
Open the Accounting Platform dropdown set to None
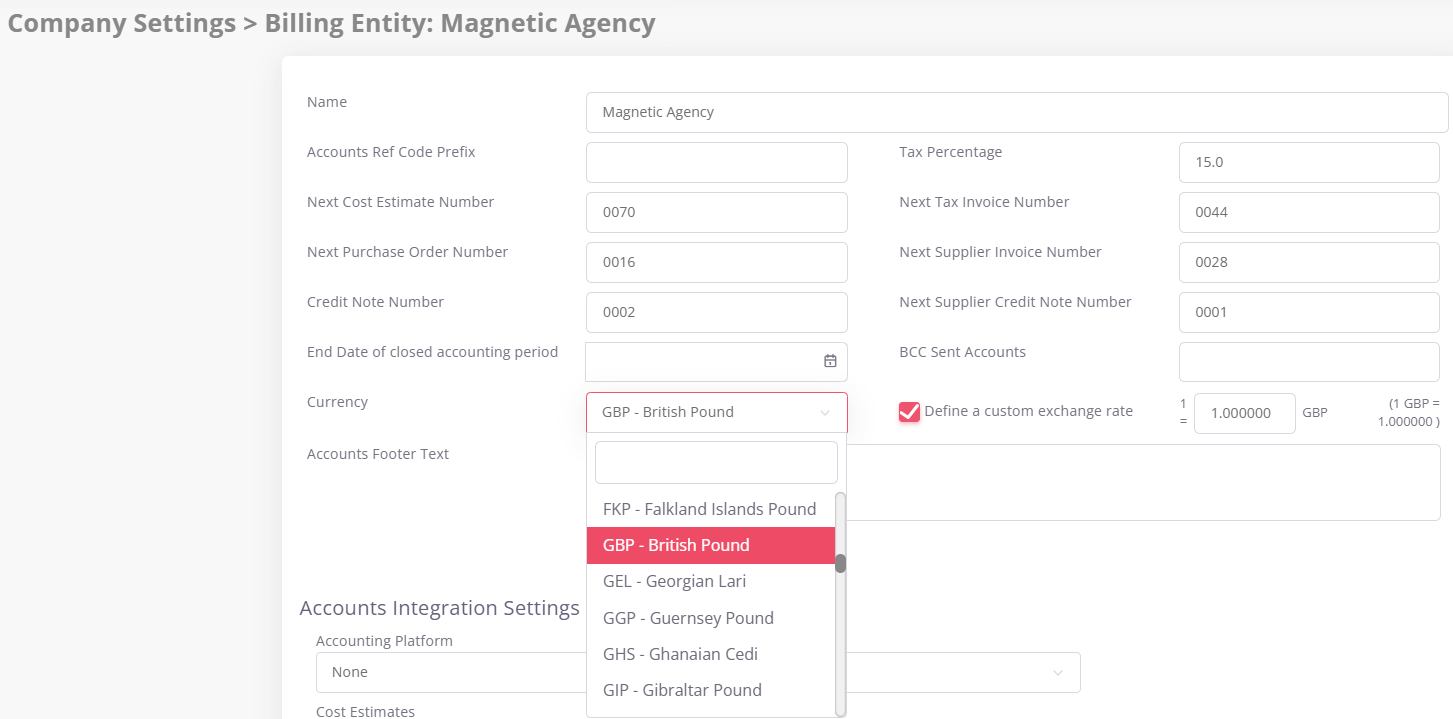click(x=698, y=672)
